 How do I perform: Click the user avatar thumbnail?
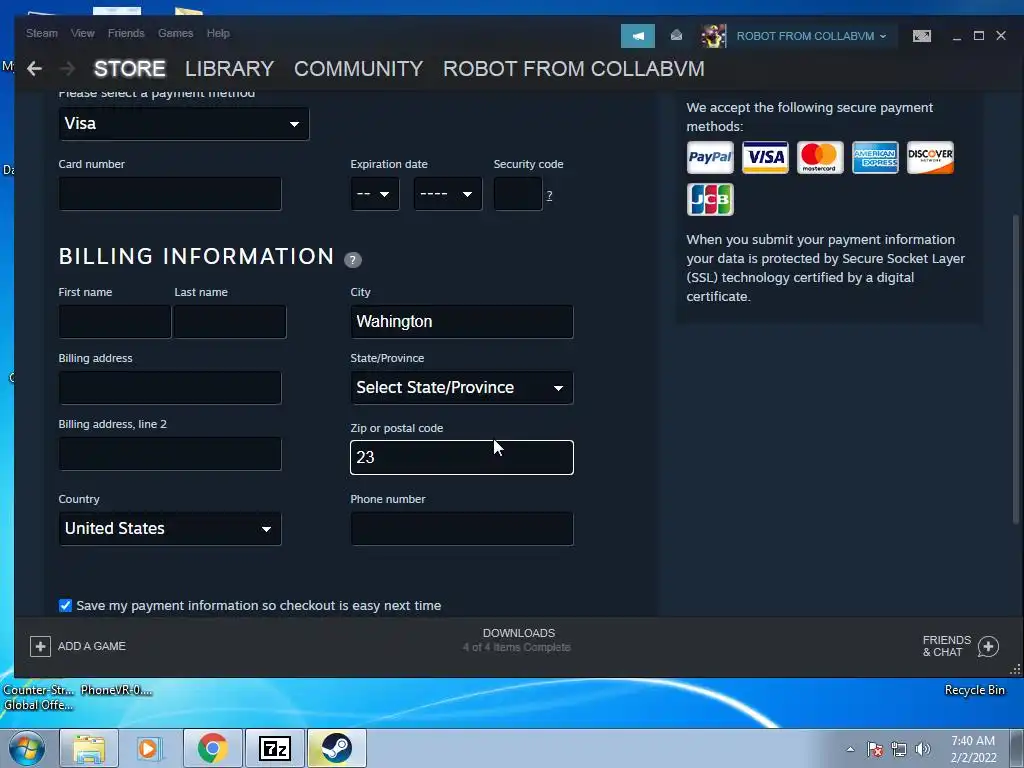pyautogui.click(x=713, y=36)
